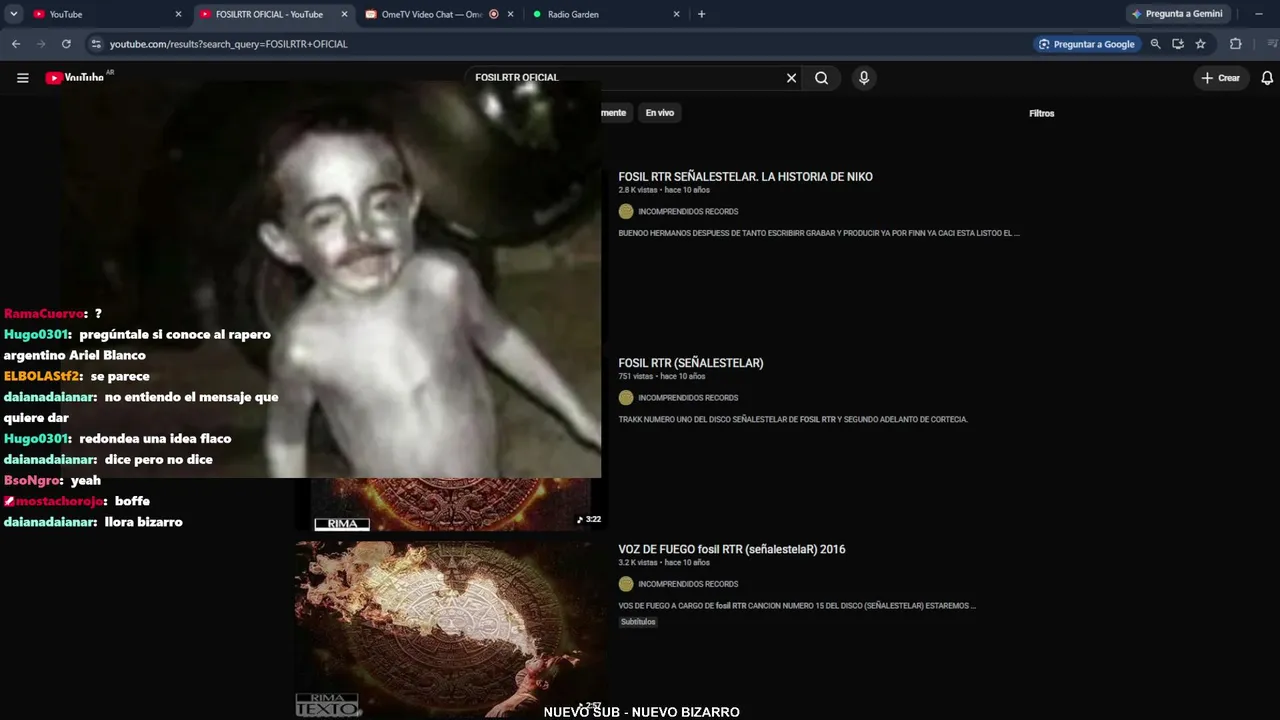Viewport: 1280px width, 720px height.
Task: Click the VOZ DE FUEGO fire thumbnail
Action: point(448,629)
